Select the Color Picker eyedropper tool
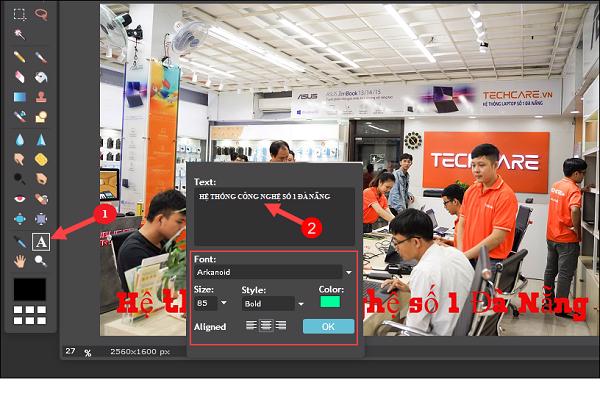The height and width of the screenshot is (399, 600). pyautogui.click(x=20, y=242)
